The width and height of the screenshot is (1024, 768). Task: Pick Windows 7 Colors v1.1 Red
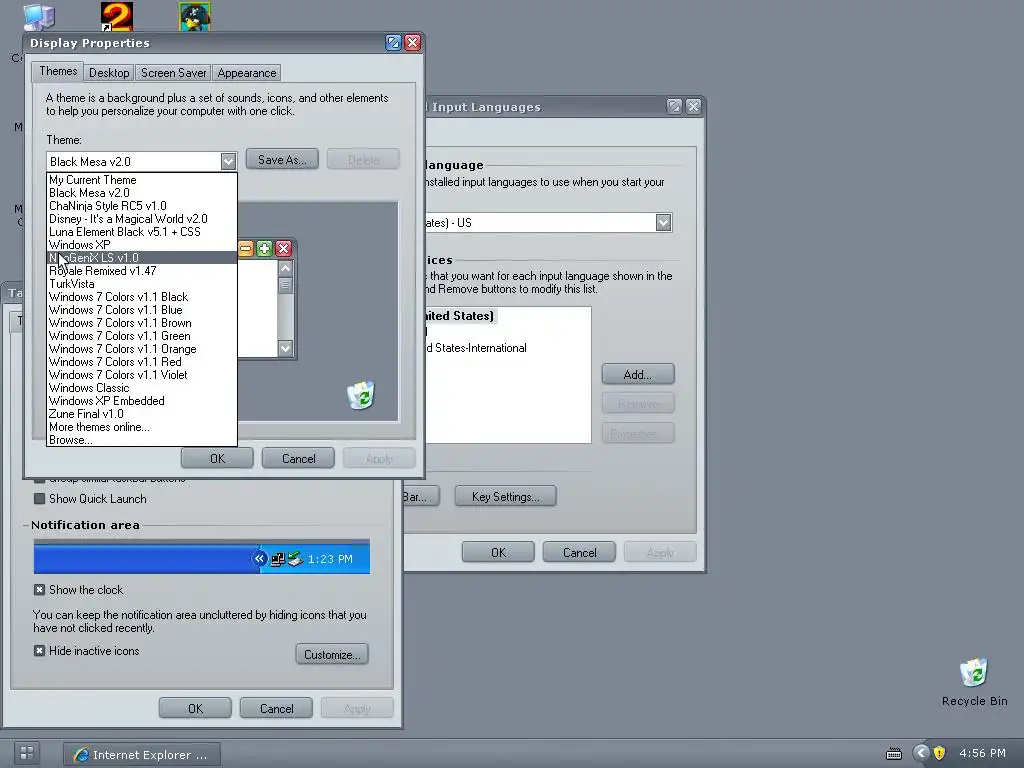142,362
